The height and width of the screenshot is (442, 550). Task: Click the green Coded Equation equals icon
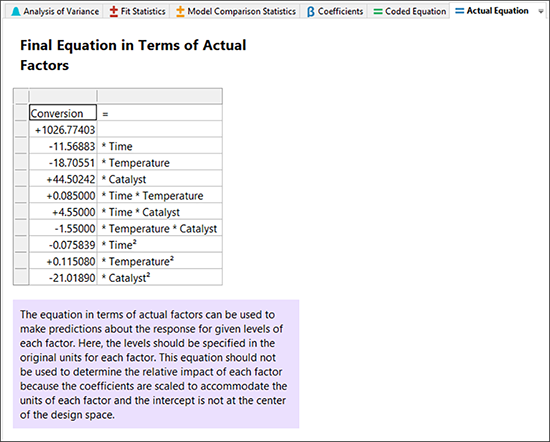tap(378, 12)
